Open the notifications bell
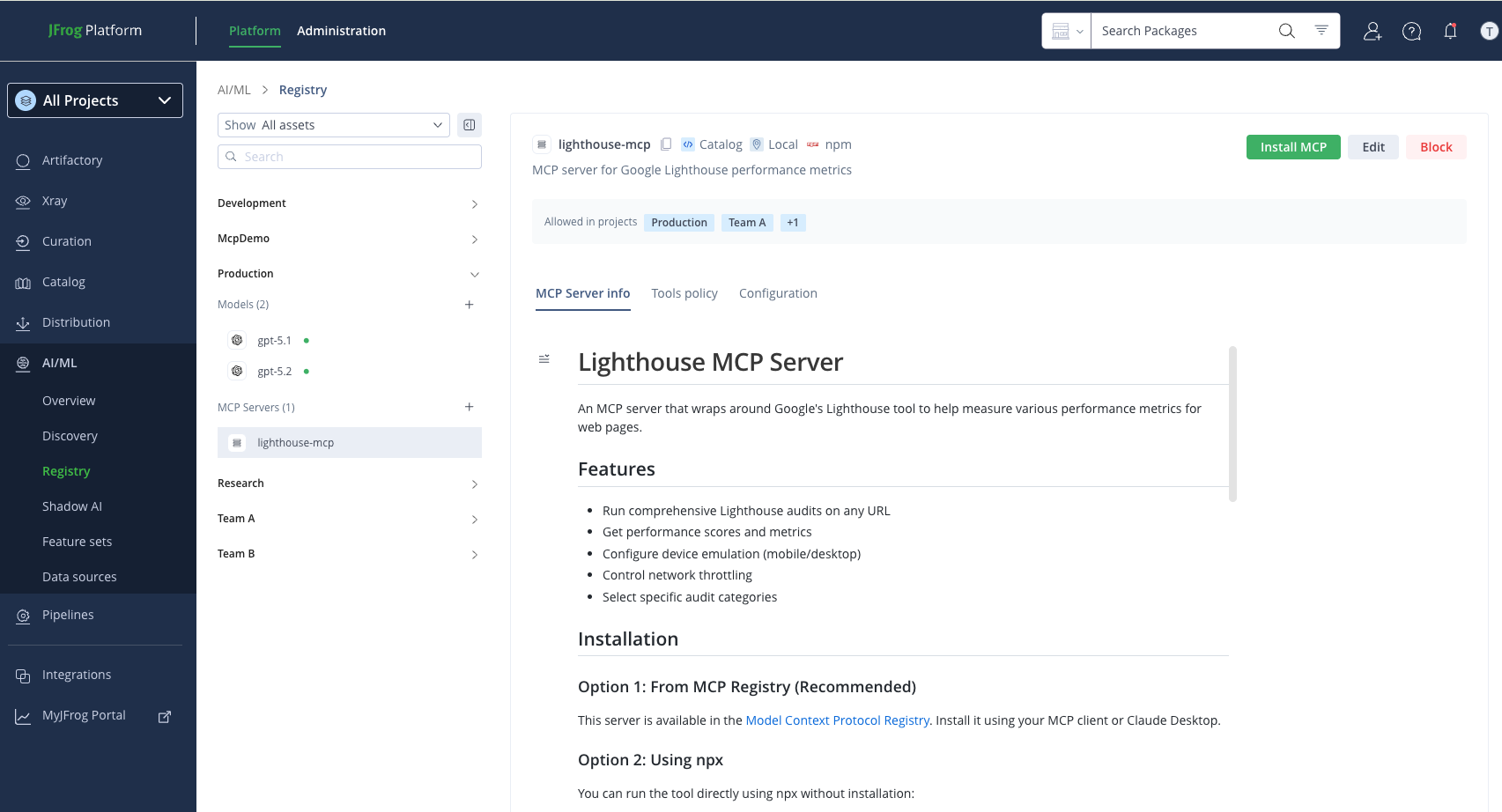Viewport: 1502px width, 812px height. (x=1450, y=31)
